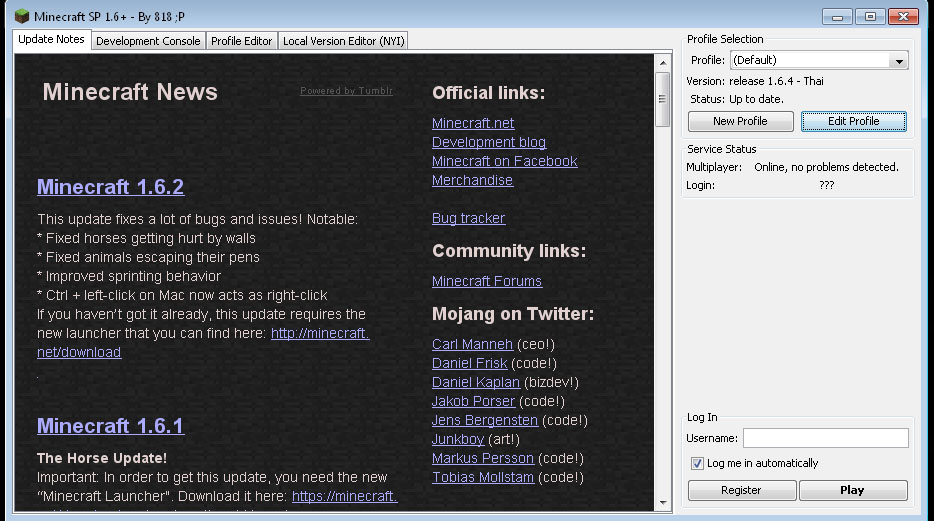Screen dimensions: 934x521
Task: Open the Local Version Editor (NYI) tab
Action: (x=344, y=40)
